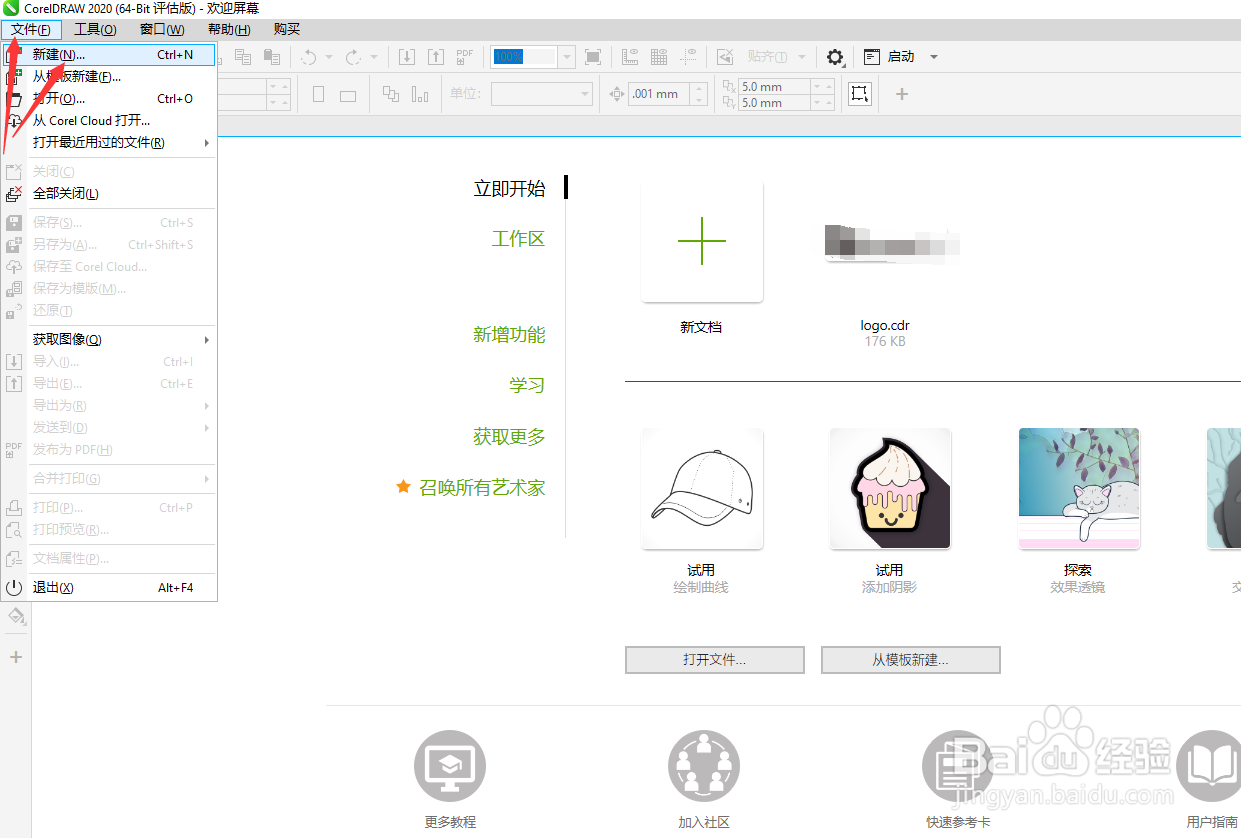
Task: Click the star icon by 召唤所有艺术家
Action: click(x=403, y=487)
